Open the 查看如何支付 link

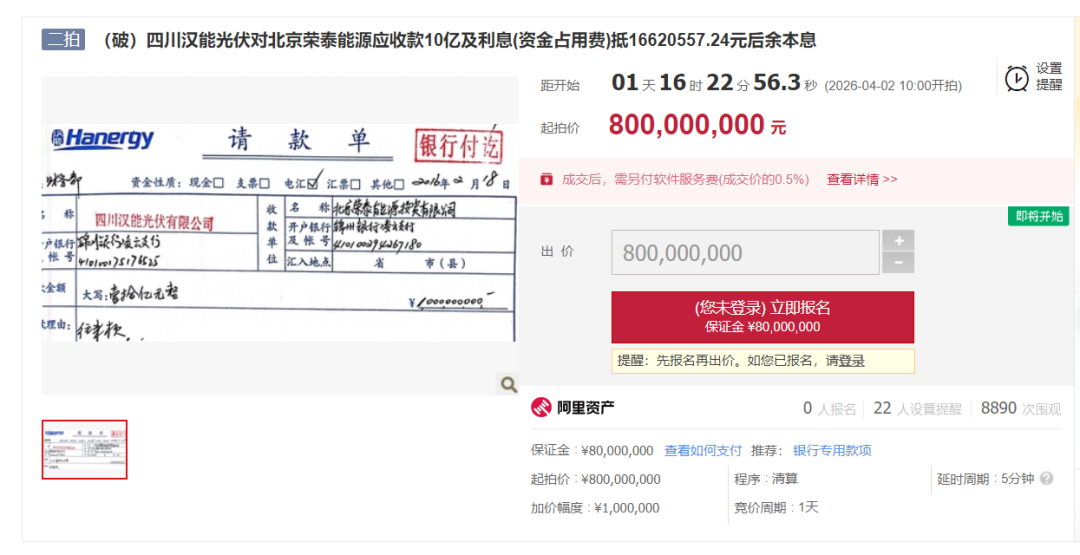tap(703, 450)
